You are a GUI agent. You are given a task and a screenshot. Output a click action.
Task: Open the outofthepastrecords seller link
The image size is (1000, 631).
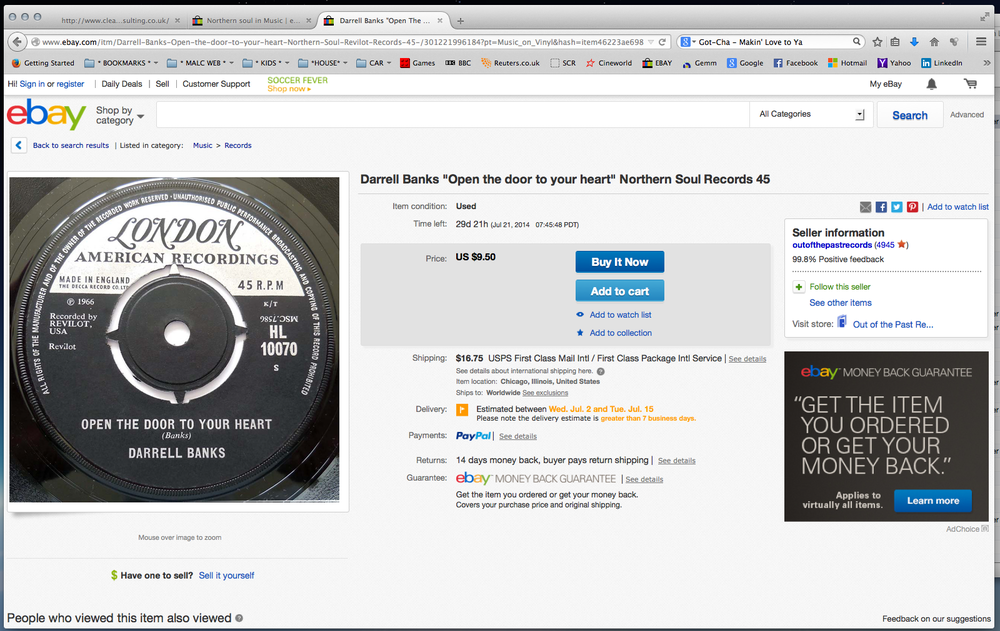point(832,245)
